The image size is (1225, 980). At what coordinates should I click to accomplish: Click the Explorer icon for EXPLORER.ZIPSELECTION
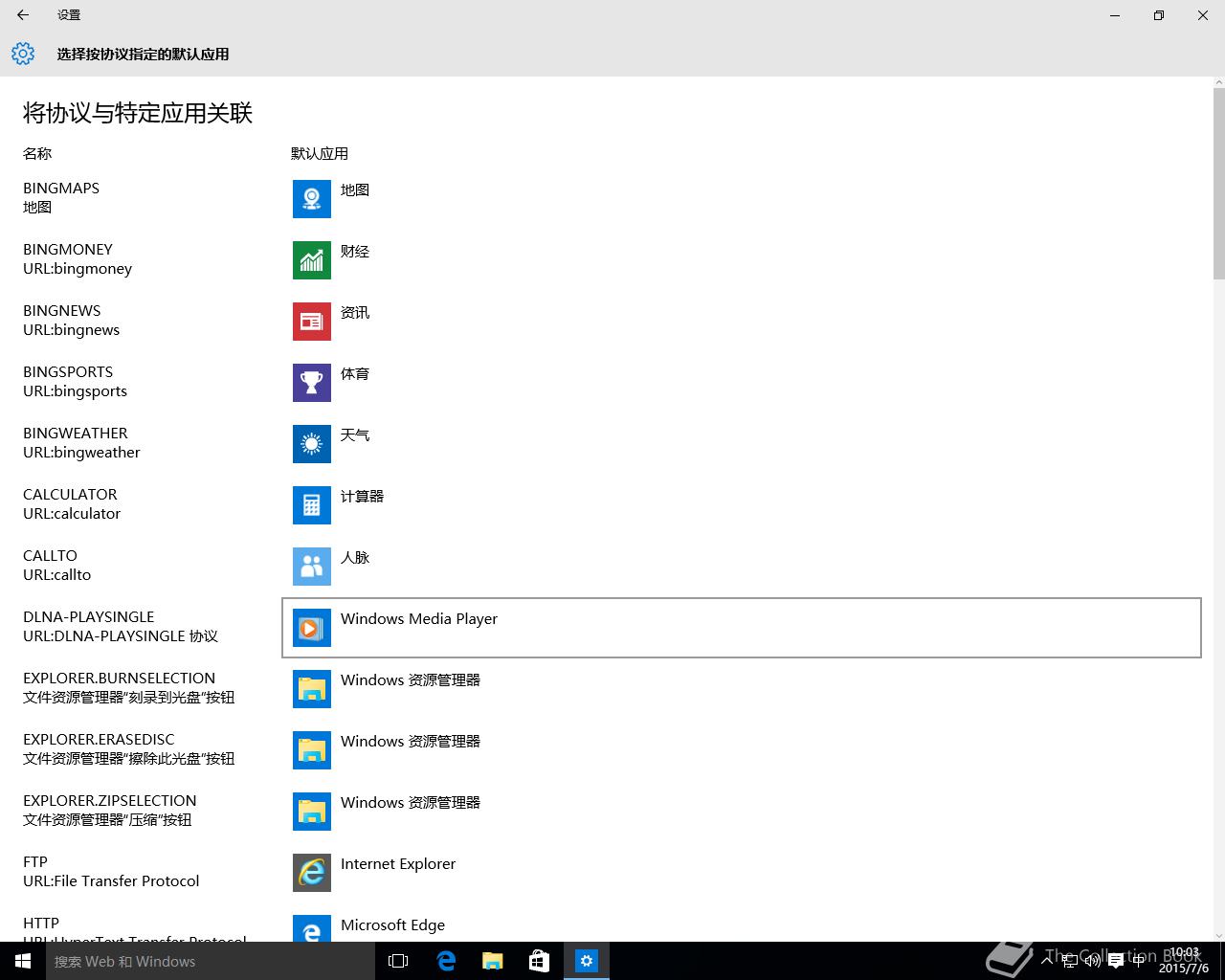(312, 812)
